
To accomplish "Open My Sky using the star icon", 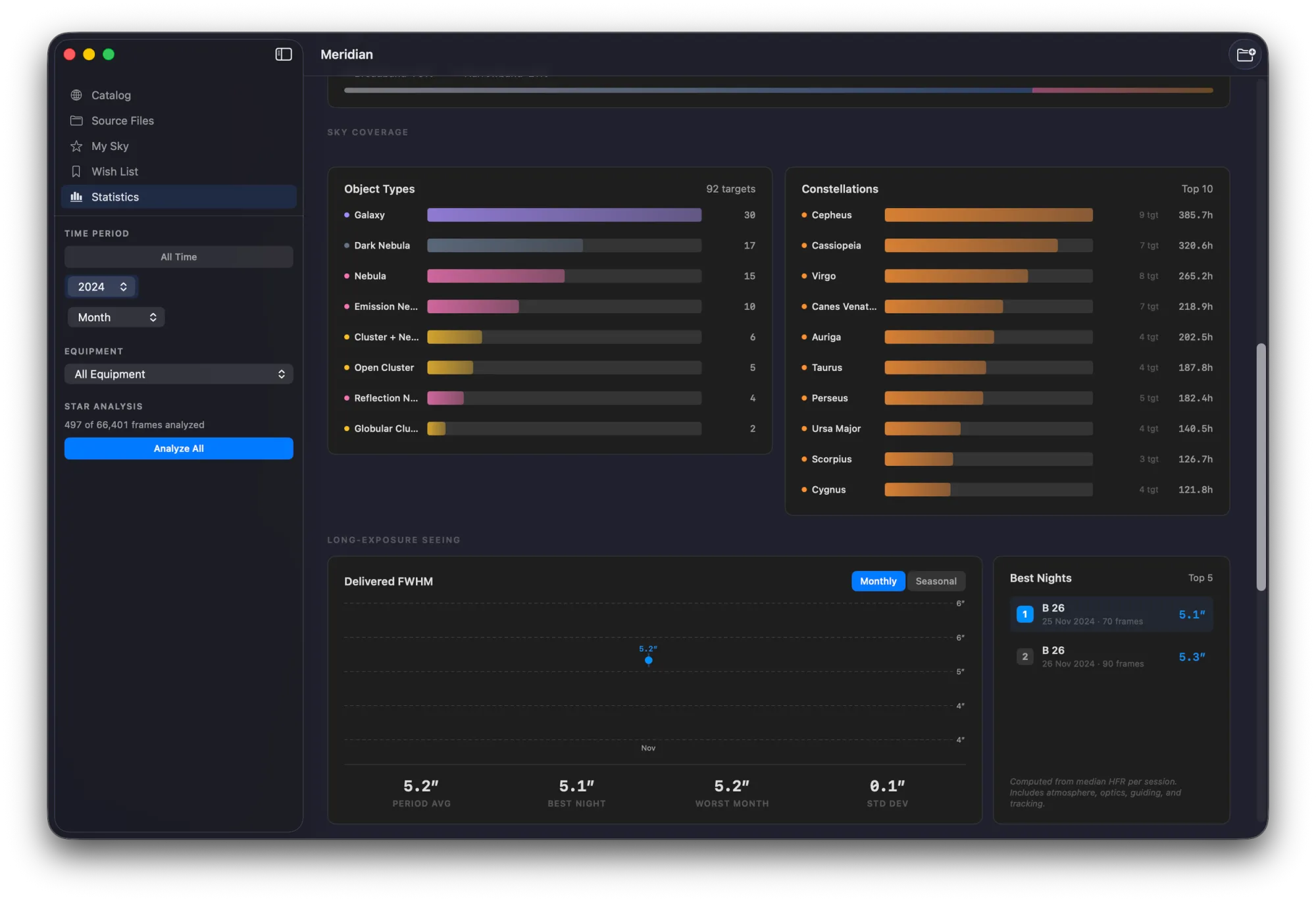I will [76, 146].
